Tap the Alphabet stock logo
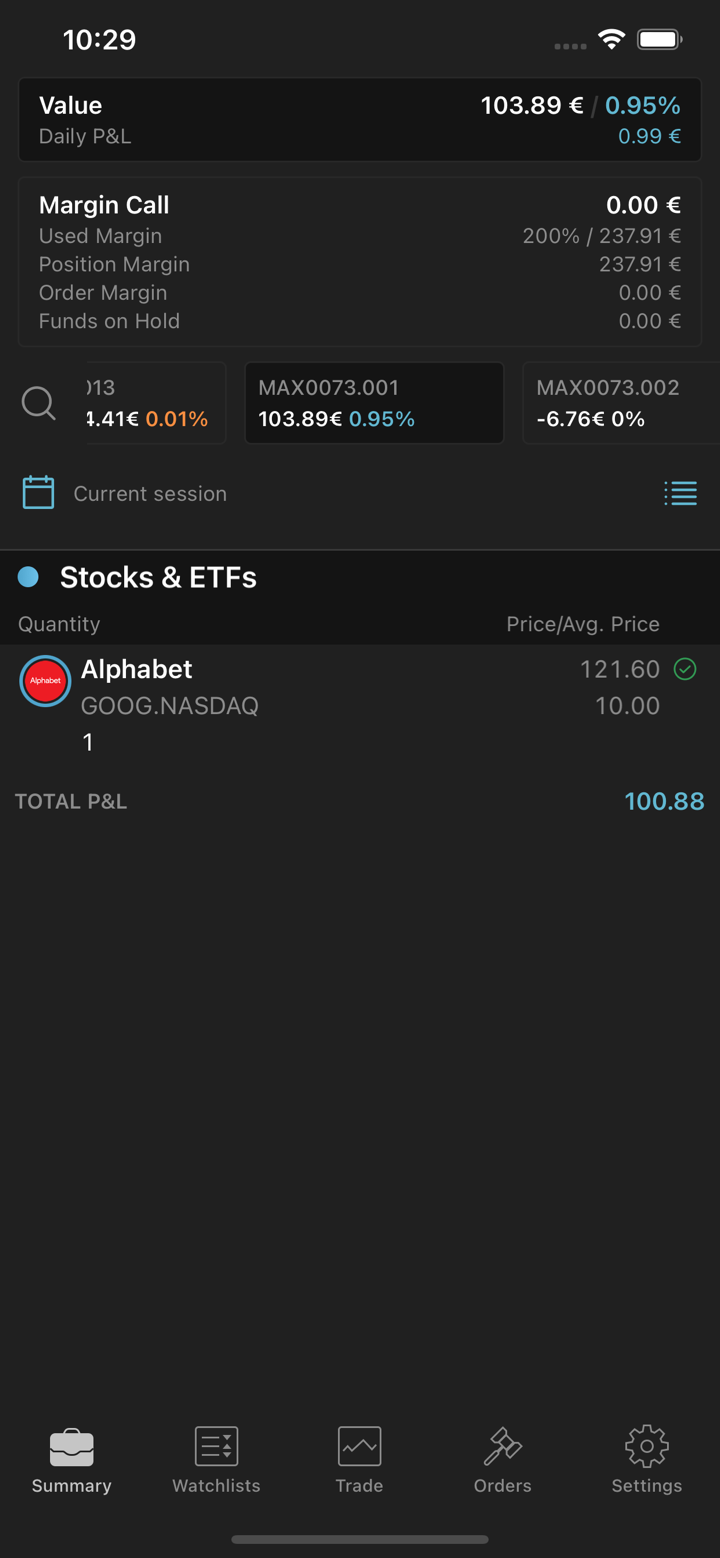This screenshot has height=1558, width=720. [x=45, y=681]
